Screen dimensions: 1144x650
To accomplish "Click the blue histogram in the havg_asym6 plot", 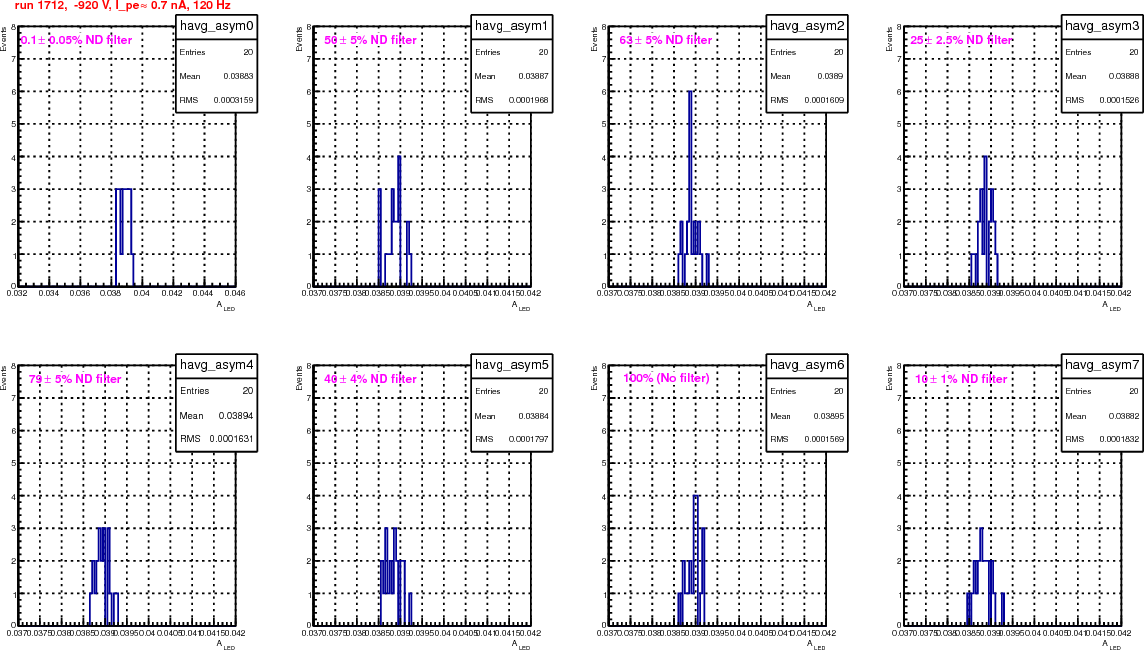I will click(x=693, y=560).
